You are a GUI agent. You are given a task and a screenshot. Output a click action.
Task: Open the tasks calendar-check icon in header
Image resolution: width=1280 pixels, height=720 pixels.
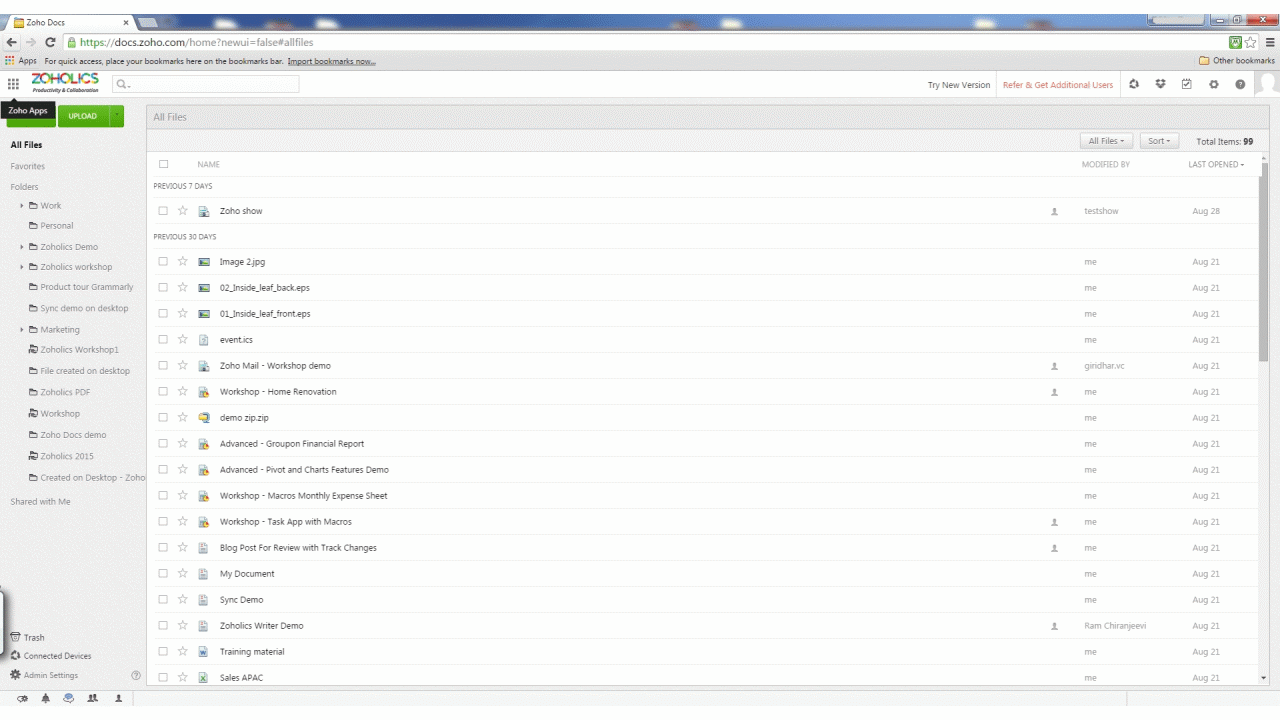click(x=1187, y=85)
